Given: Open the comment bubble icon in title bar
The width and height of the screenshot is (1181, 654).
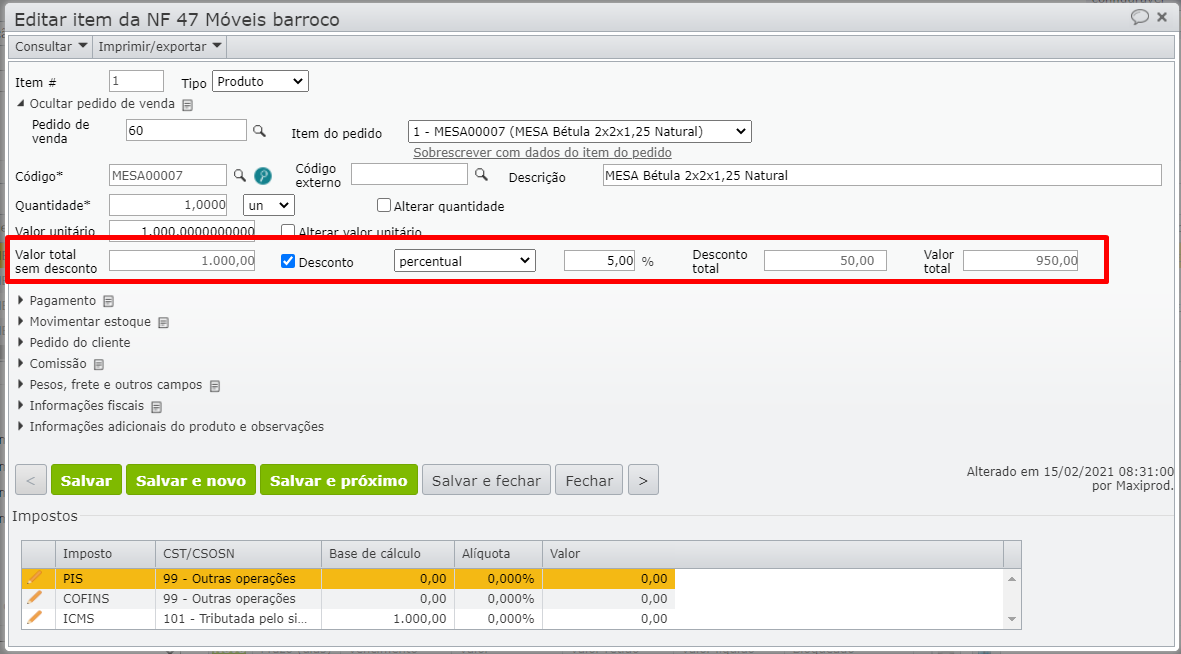Looking at the screenshot, I should (1139, 18).
